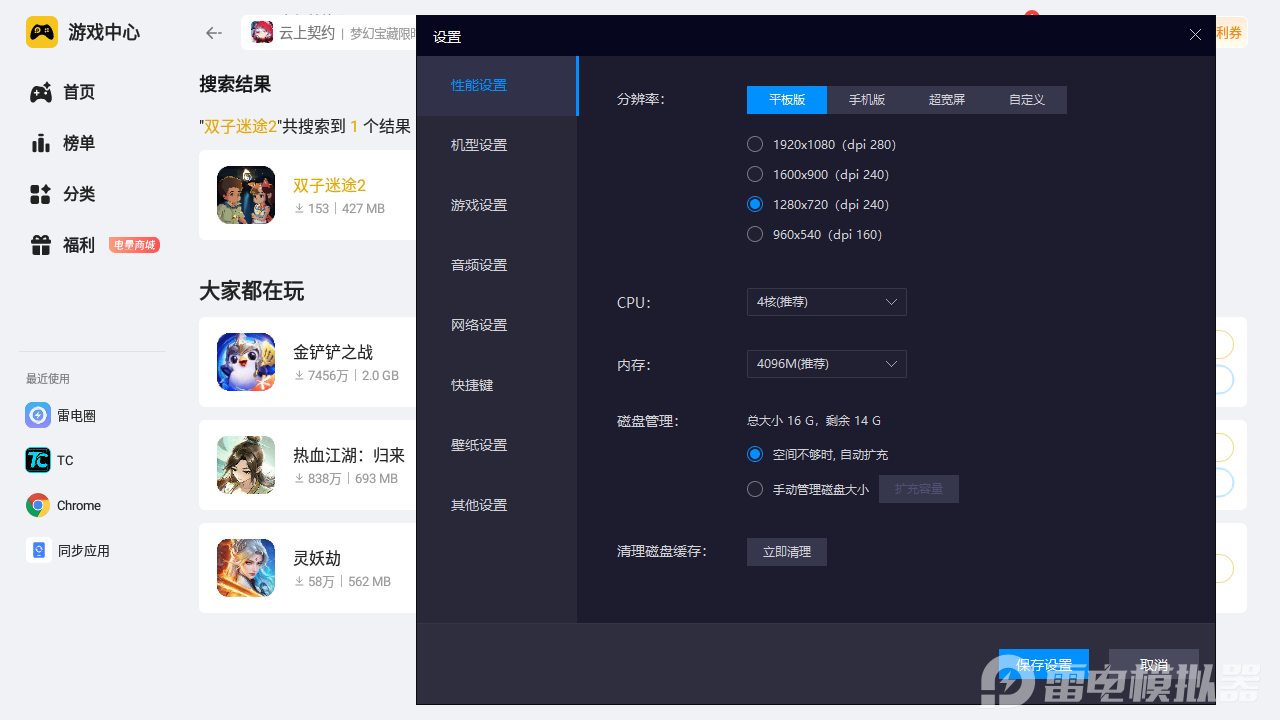The height and width of the screenshot is (720, 1280).
Task: Open 灵妖劫 game icon
Action: tap(246, 568)
